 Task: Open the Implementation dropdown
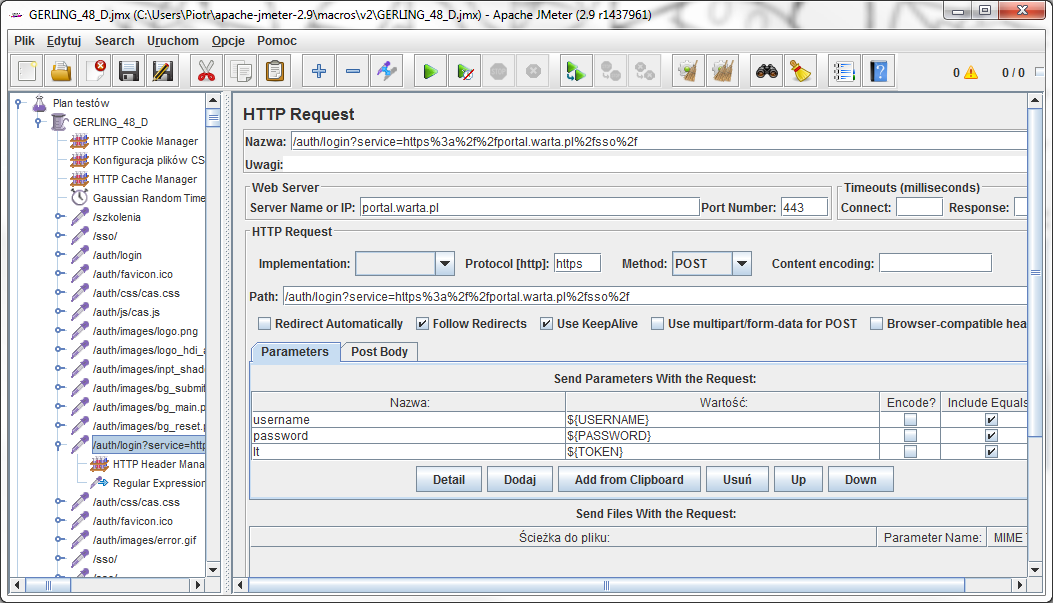(x=445, y=264)
